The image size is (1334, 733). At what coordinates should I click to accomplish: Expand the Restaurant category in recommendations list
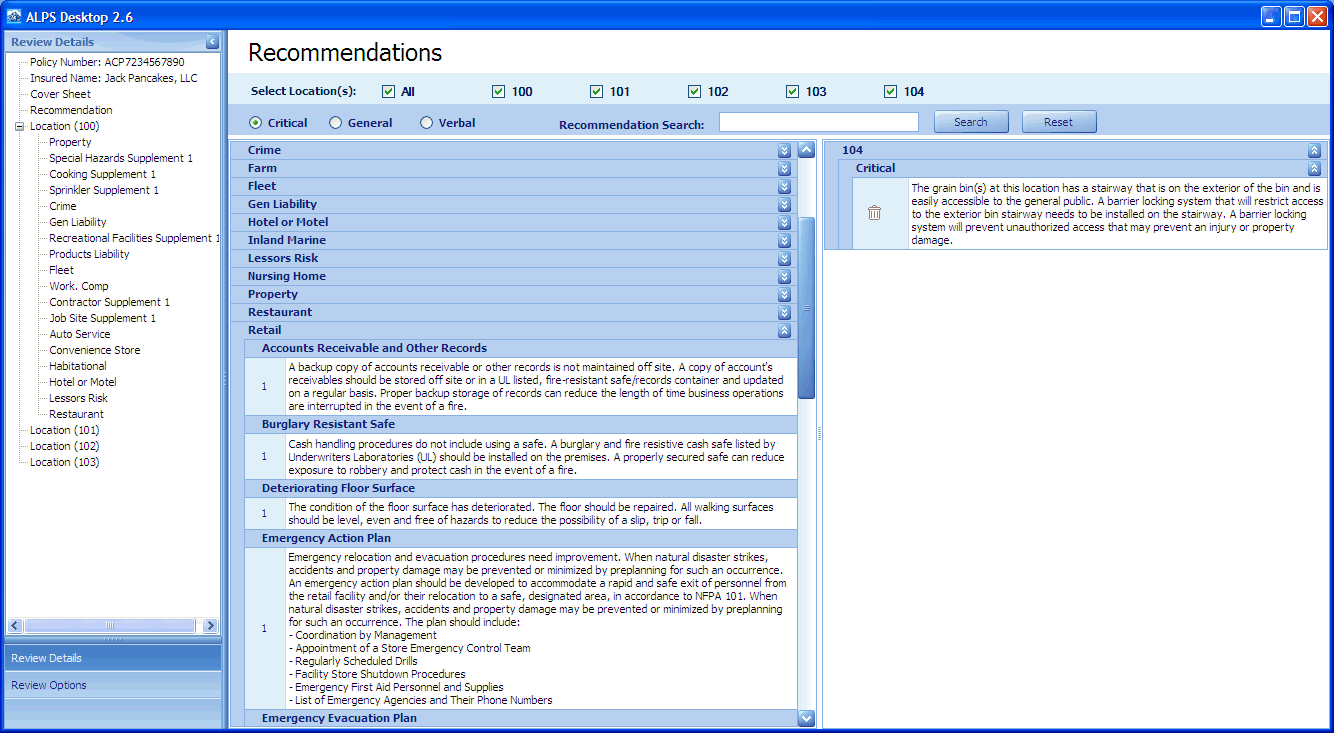point(784,312)
